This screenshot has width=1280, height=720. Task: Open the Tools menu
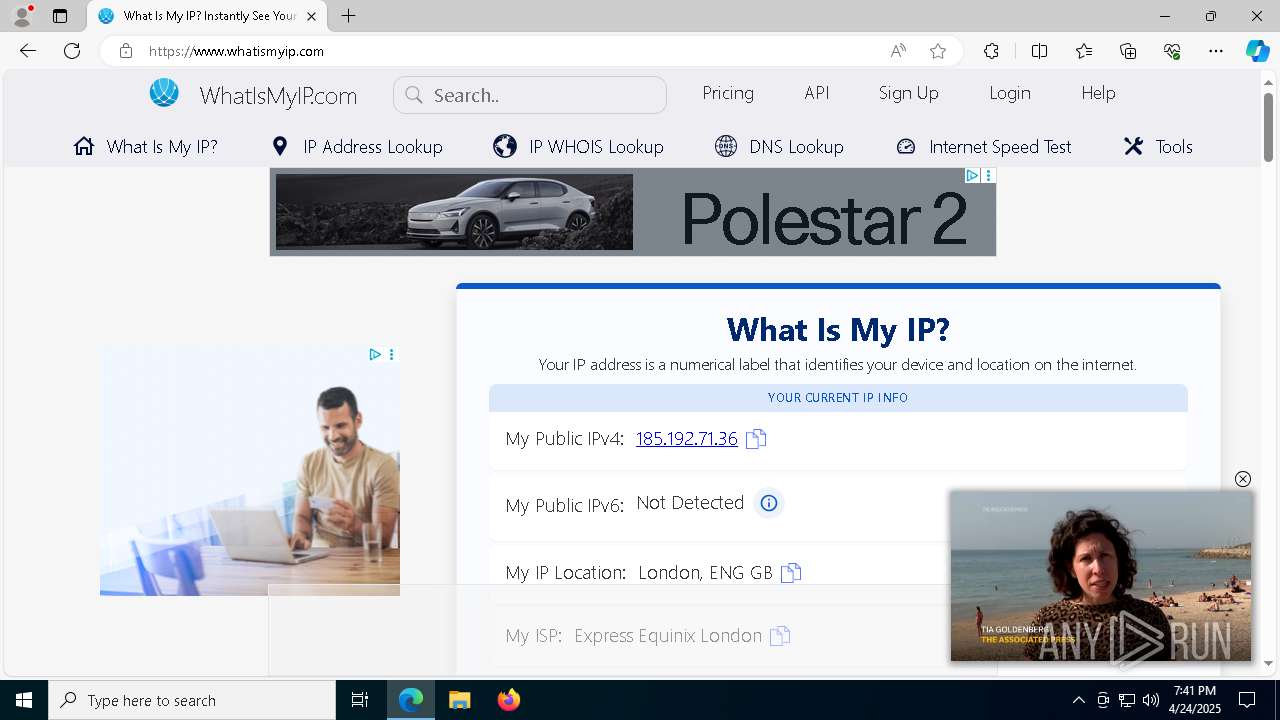(1158, 146)
